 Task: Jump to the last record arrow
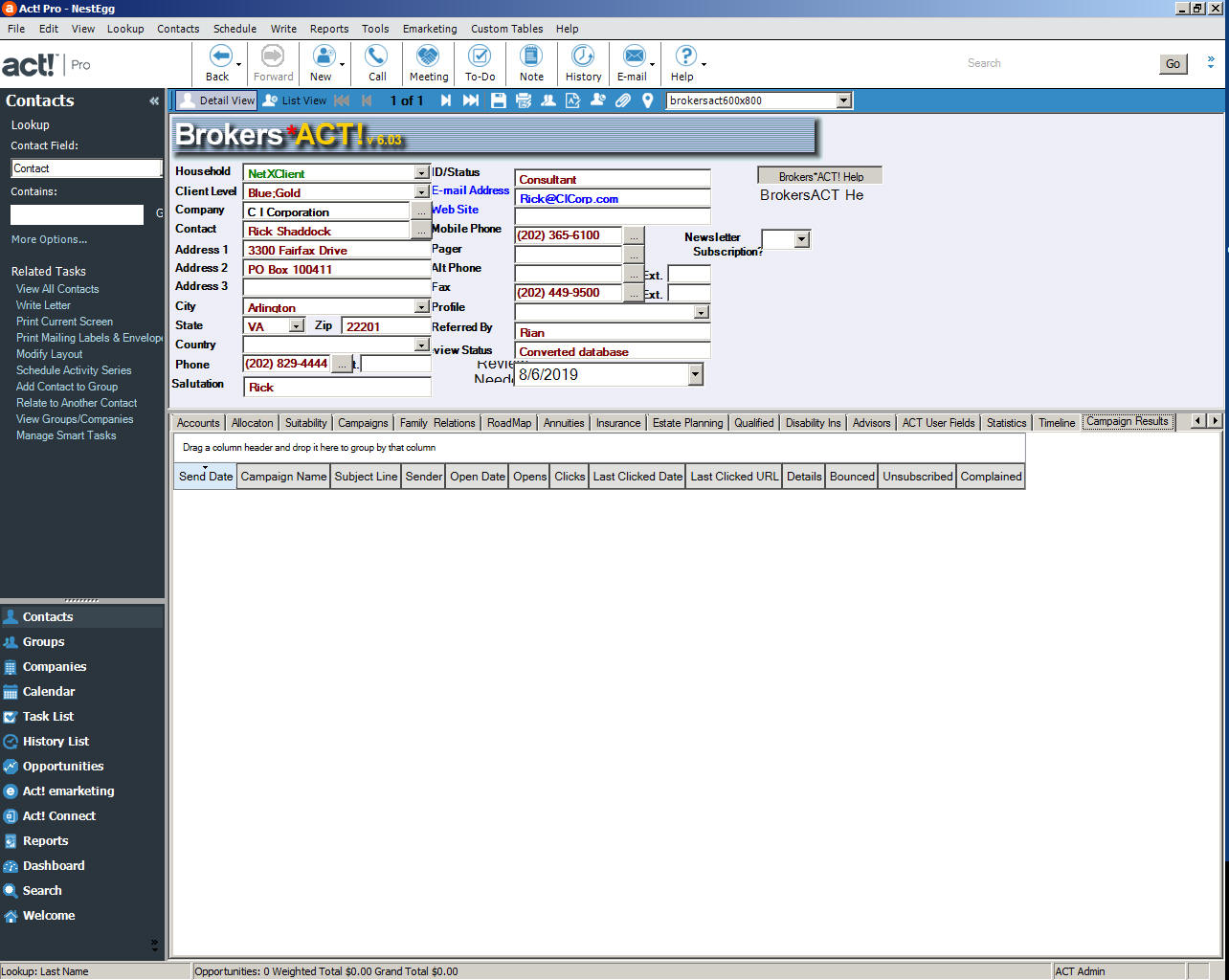(x=471, y=100)
